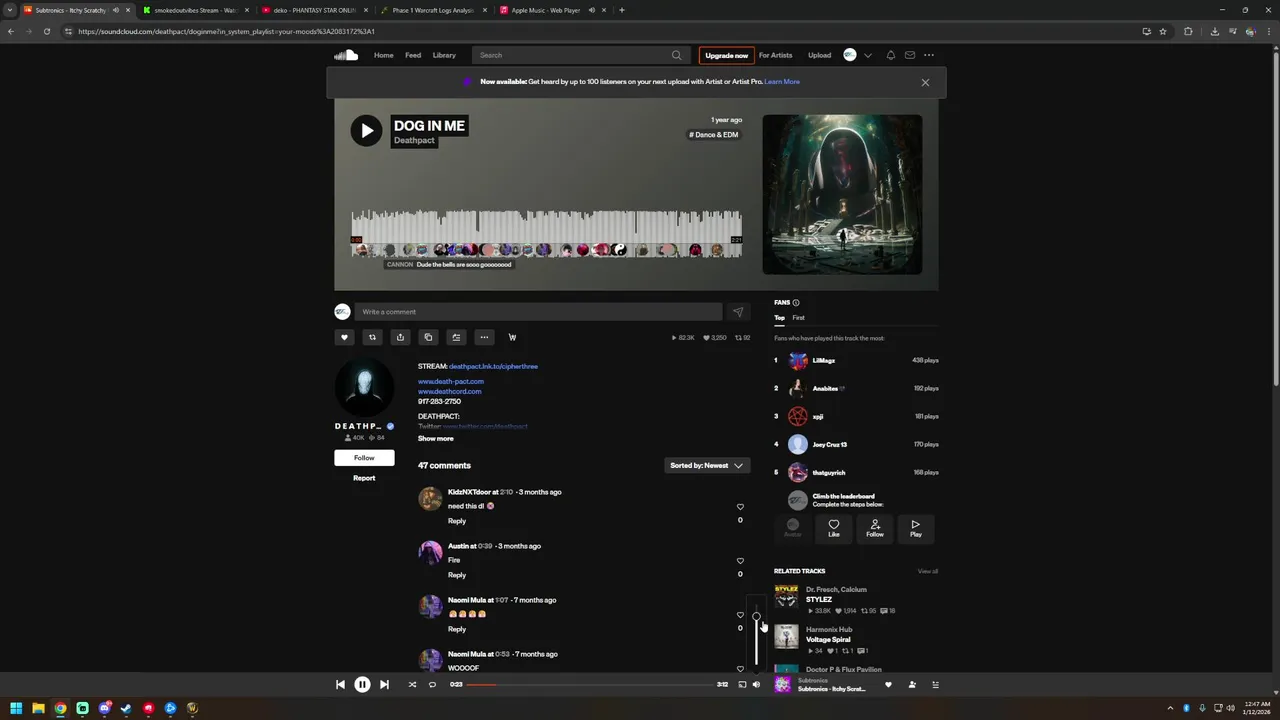
Task: Mute with the speaker volume icon
Action: point(756,685)
